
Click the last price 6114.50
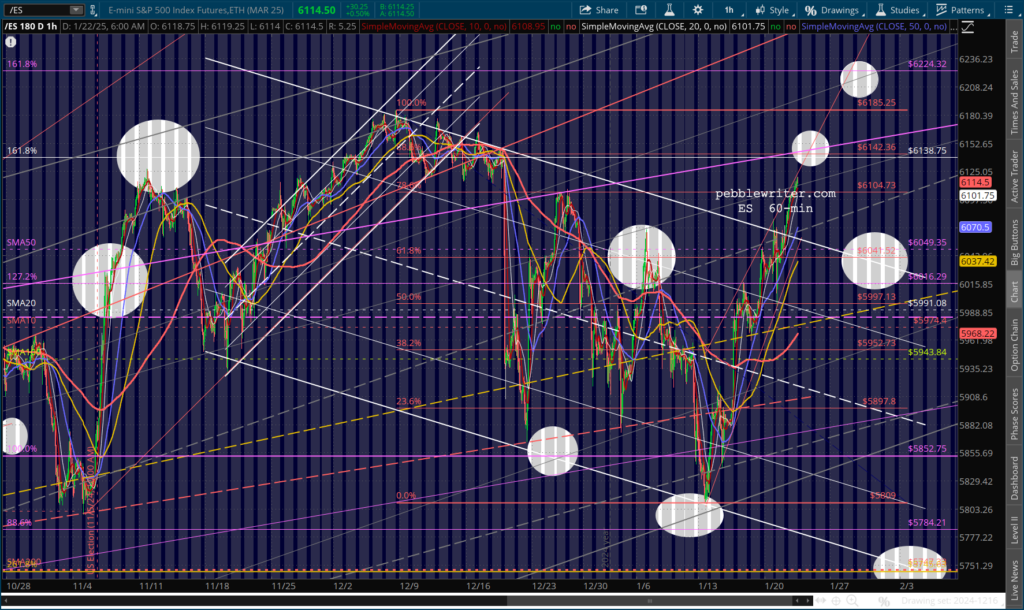317,10
